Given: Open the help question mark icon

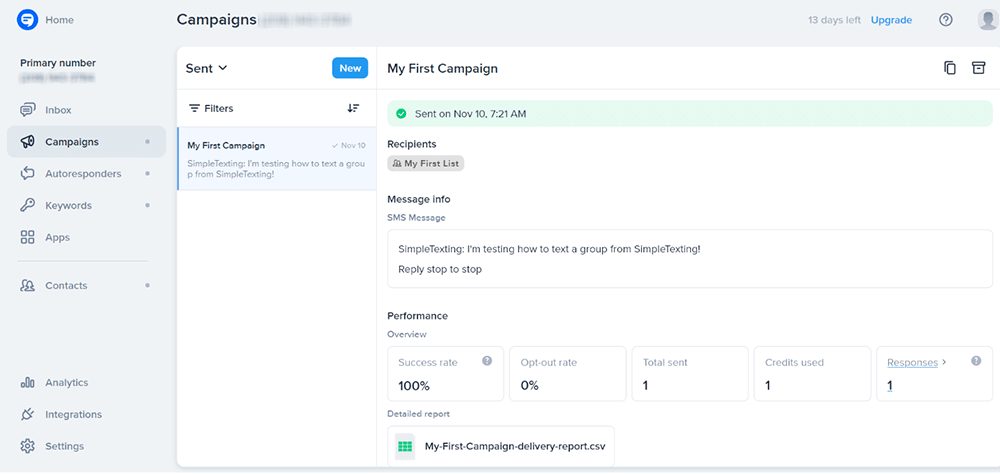Looking at the screenshot, I should click(x=946, y=20).
